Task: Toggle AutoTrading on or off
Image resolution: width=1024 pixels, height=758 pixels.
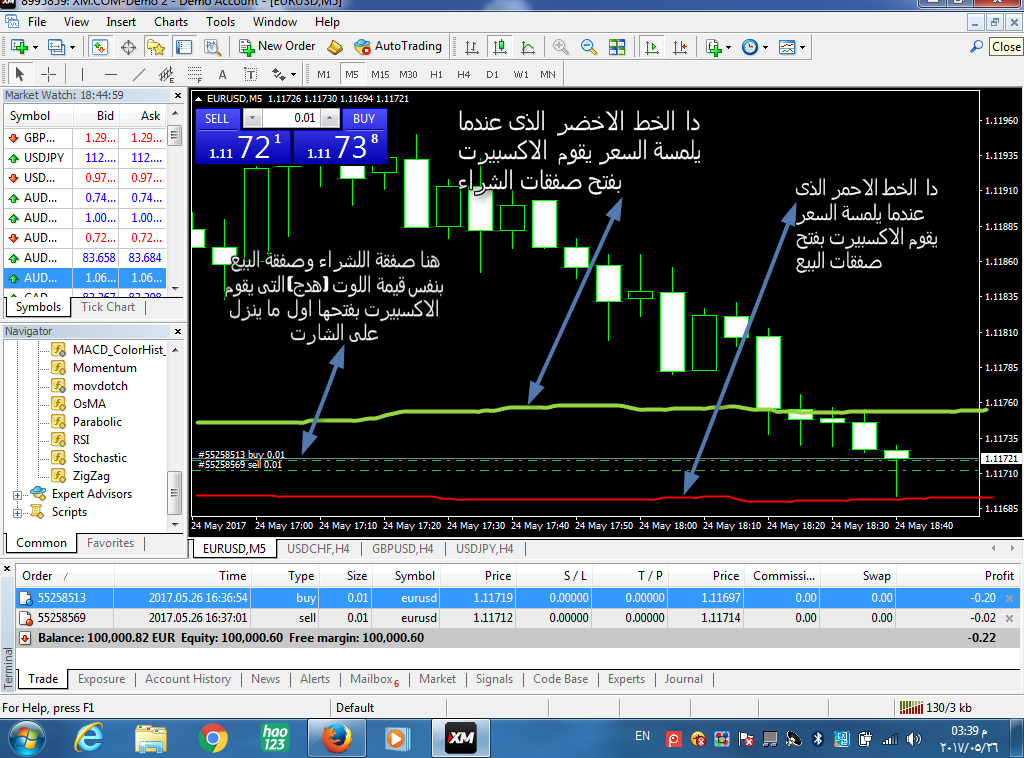Action: pos(398,46)
